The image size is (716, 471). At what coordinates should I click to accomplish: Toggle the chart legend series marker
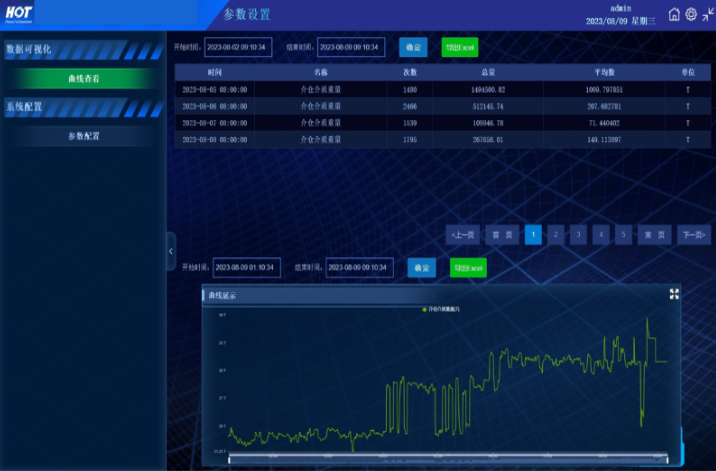[425, 309]
